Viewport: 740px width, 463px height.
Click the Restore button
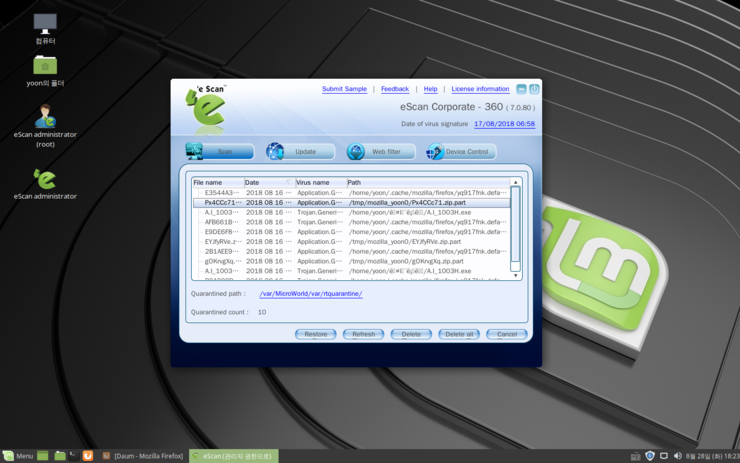pos(316,334)
